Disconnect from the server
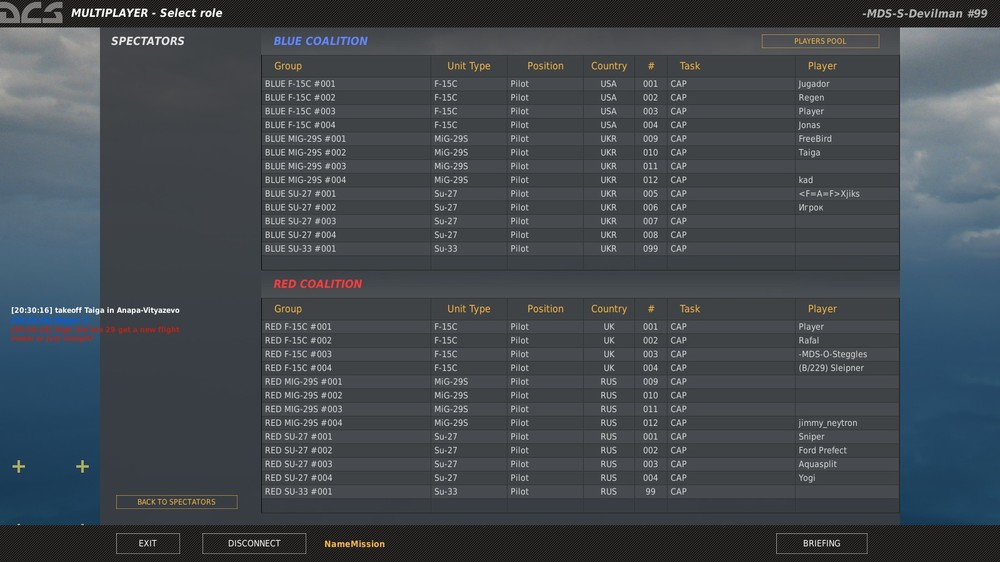 tap(254, 544)
